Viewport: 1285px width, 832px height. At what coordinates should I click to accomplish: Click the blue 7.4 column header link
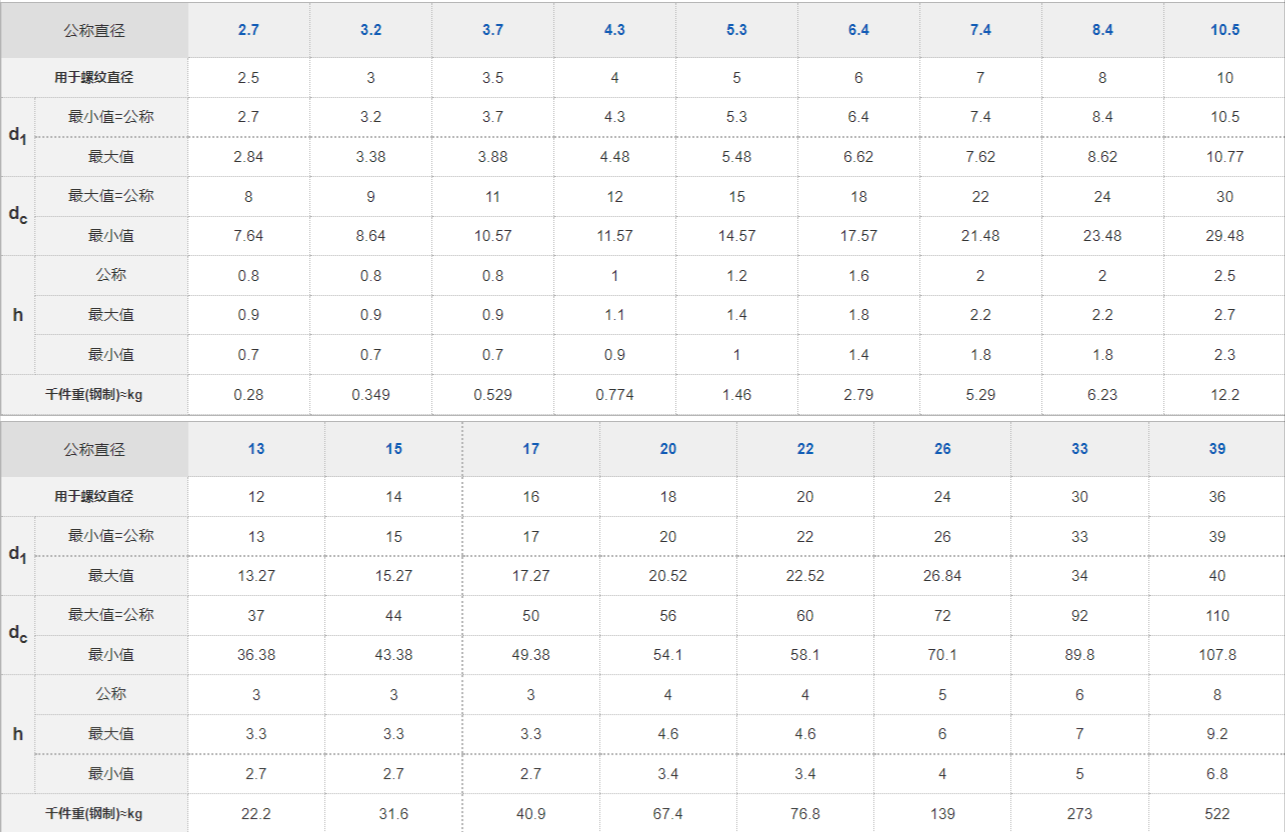coord(981,30)
